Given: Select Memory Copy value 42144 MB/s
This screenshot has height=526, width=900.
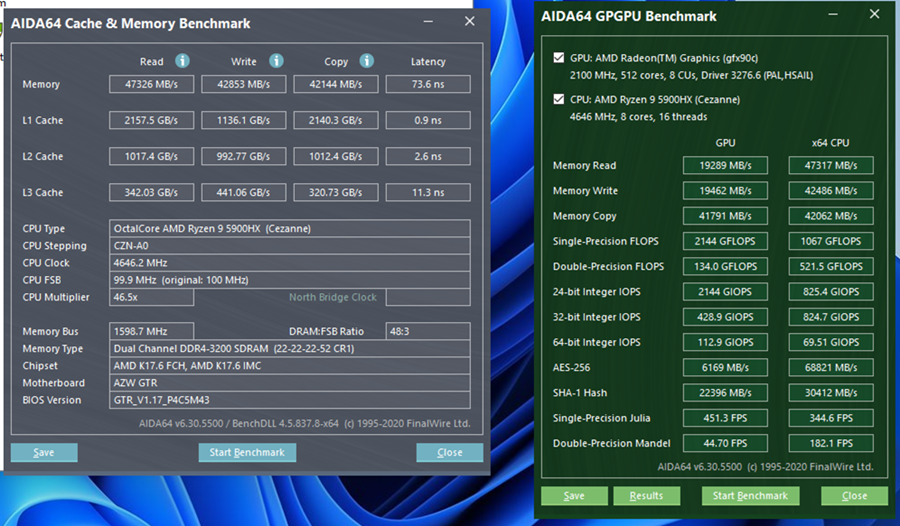Looking at the screenshot, I should pyautogui.click(x=336, y=84).
